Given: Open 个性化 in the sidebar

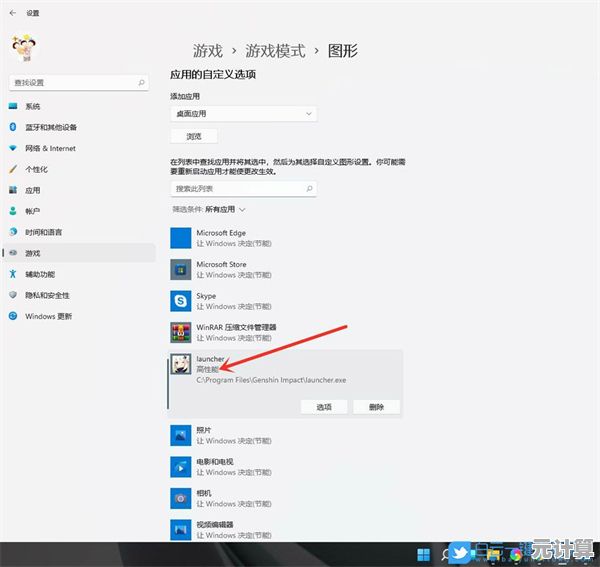Looking at the screenshot, I should tap(79, 169).
